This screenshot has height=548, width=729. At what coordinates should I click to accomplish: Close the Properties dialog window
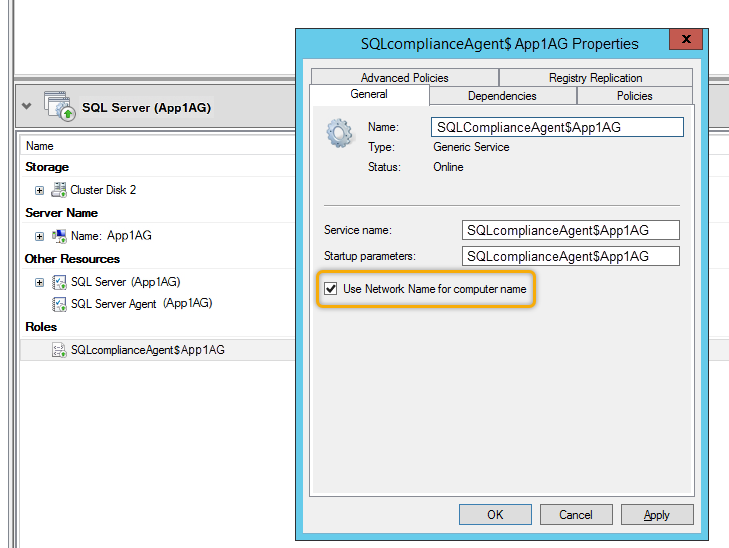686,39
